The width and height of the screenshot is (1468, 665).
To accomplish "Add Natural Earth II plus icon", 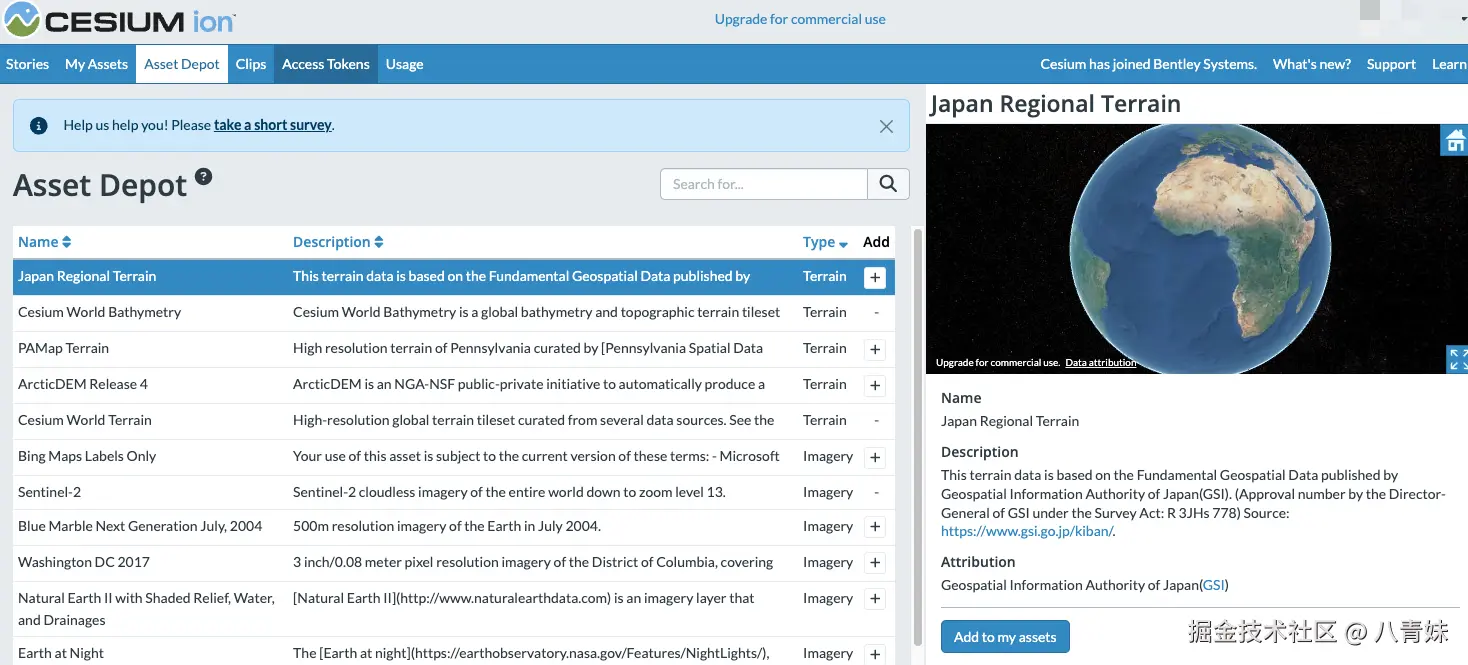I will point(875,599).
